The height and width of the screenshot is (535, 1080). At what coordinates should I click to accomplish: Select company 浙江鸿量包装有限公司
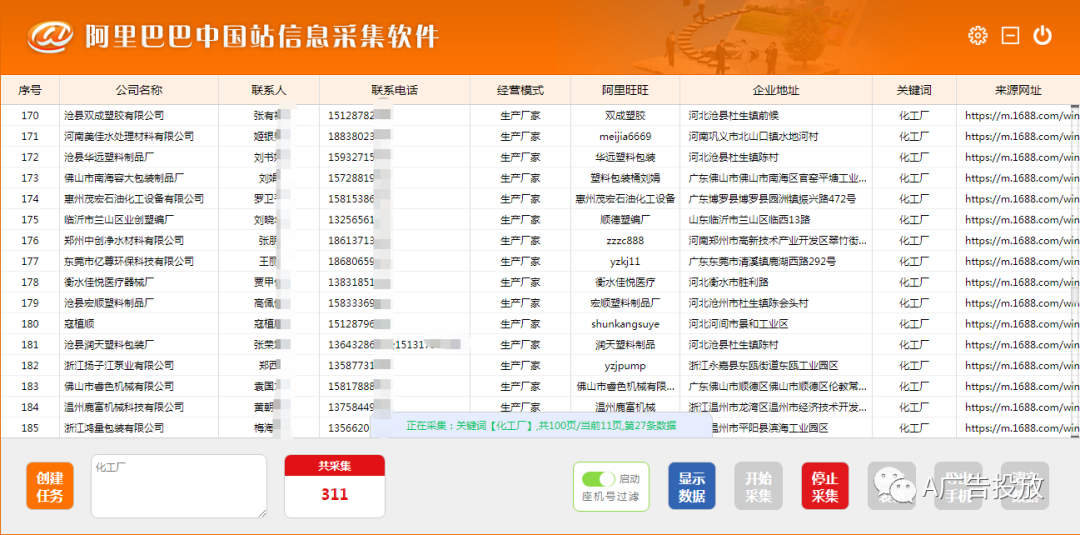pyautogui.click(x=114, y=428)
